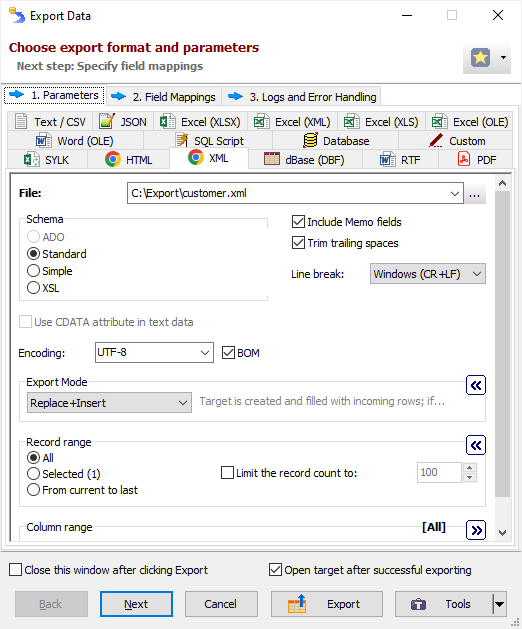Image resolution: width=522 pixels, height=629 pixels.
Task: Click the Export mode description text
Action: click(x=322, y=401)
